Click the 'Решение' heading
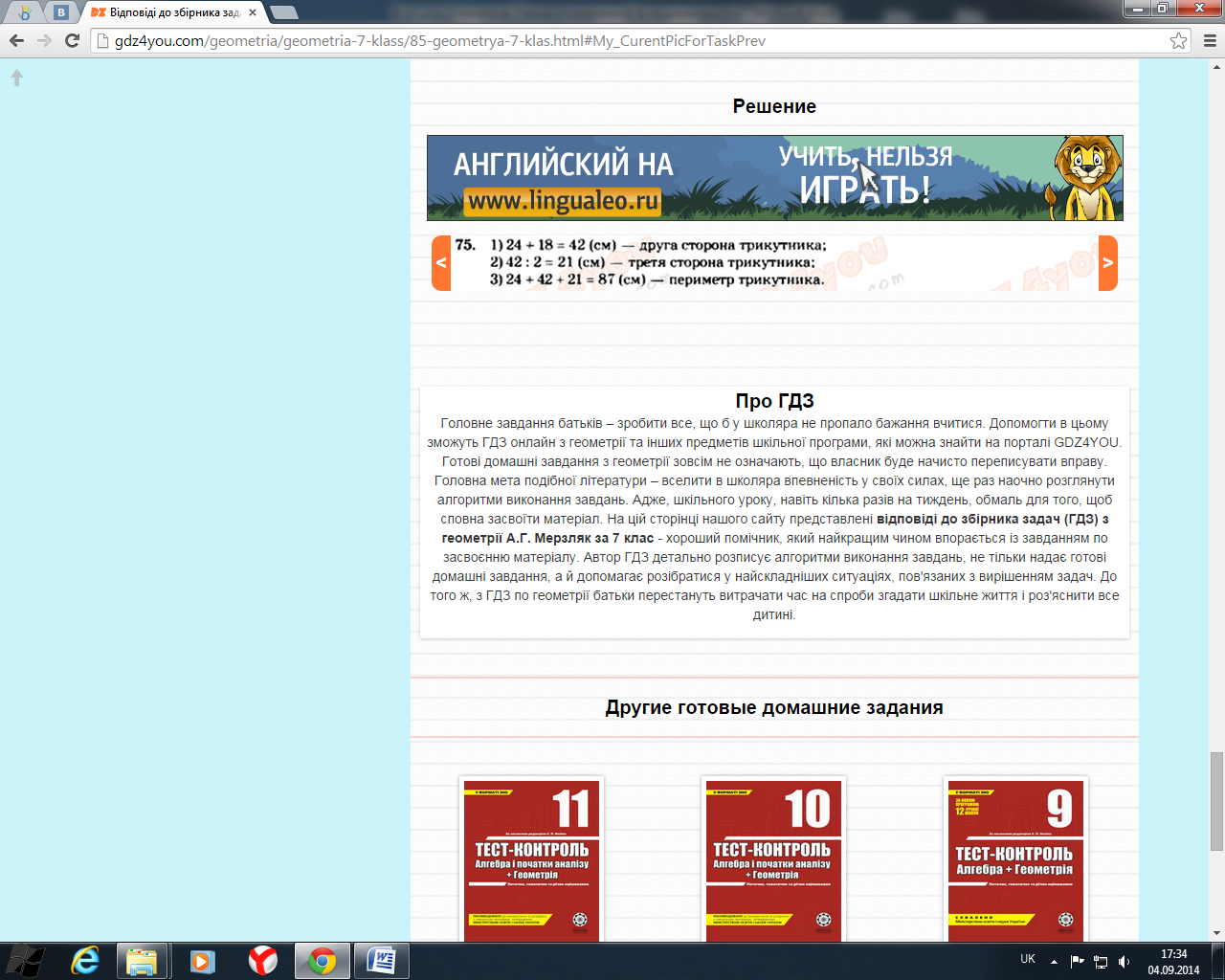1225x980 pixels. (774, 106)
